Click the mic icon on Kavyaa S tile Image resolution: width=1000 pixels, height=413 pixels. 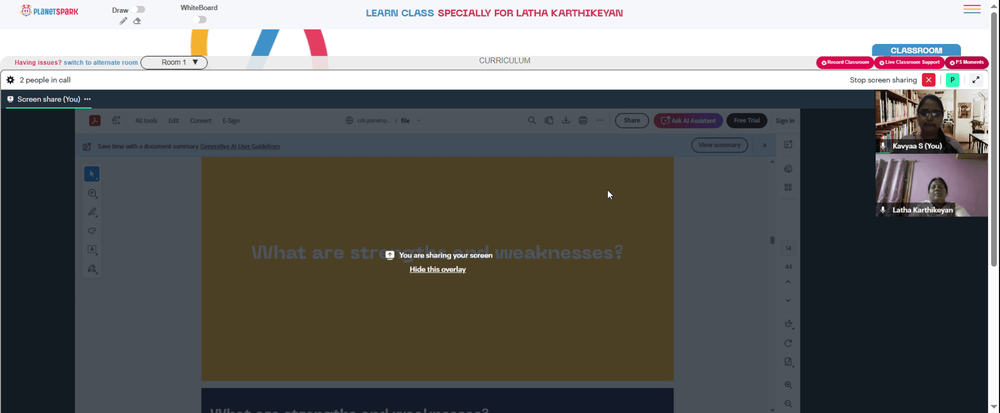883,146
